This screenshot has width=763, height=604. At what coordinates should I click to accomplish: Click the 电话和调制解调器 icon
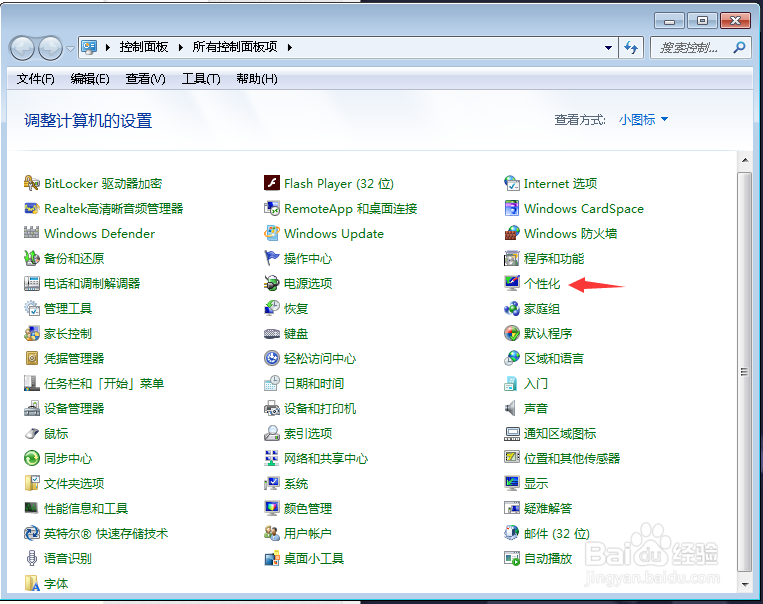32,284
